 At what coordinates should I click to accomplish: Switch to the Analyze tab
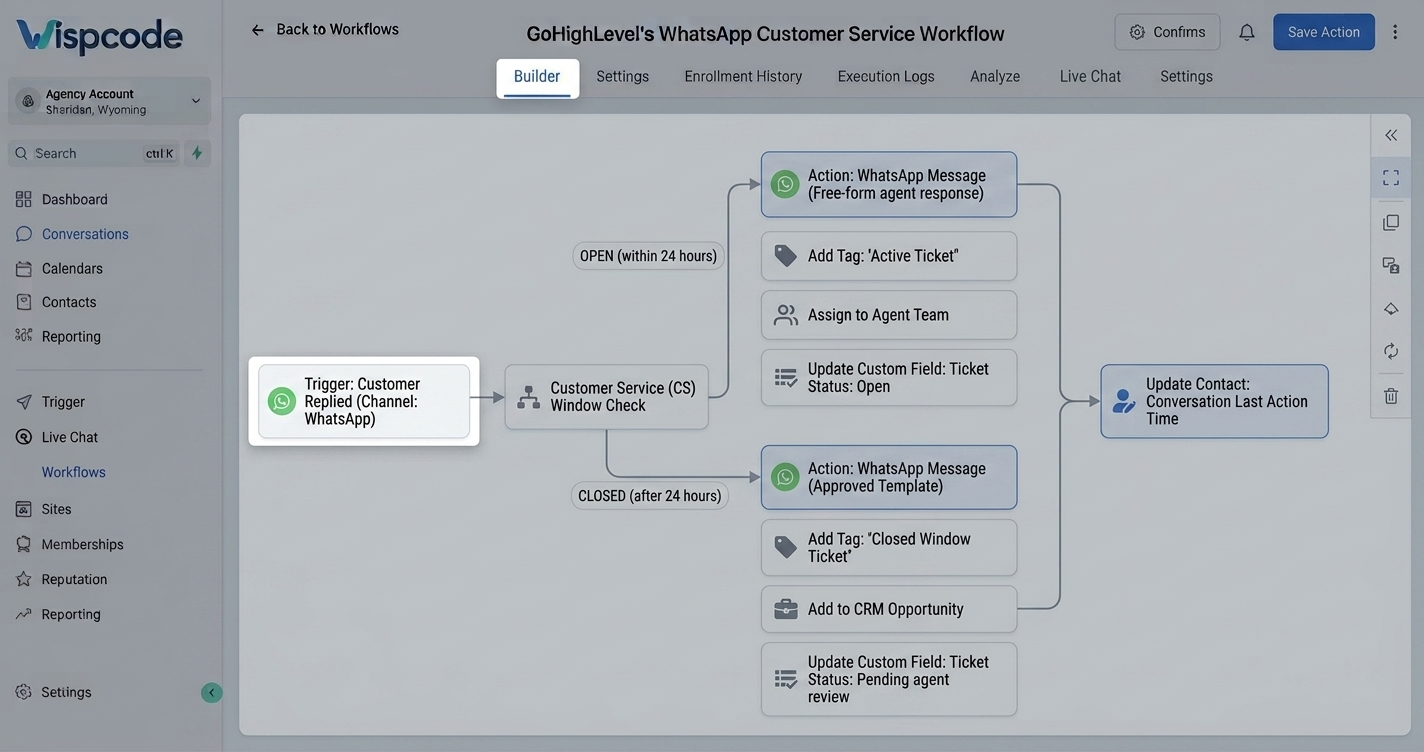pos(995,76)
